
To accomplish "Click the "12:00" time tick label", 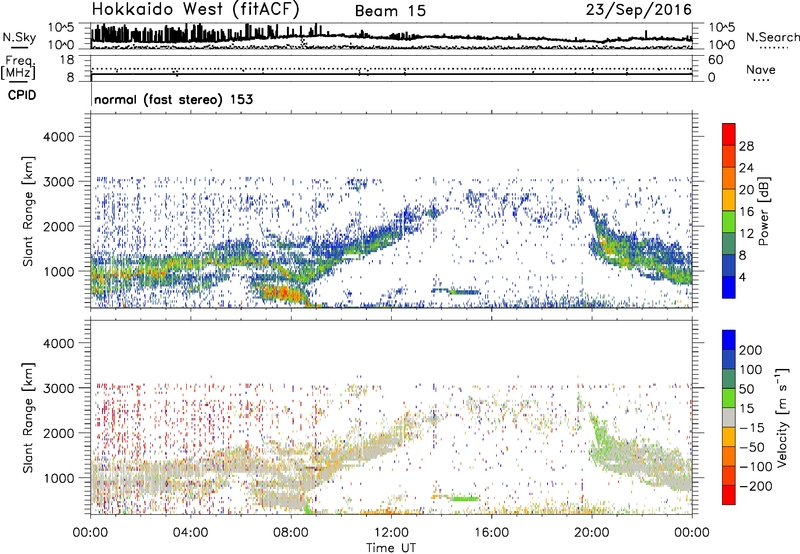I will click(391, 533).
